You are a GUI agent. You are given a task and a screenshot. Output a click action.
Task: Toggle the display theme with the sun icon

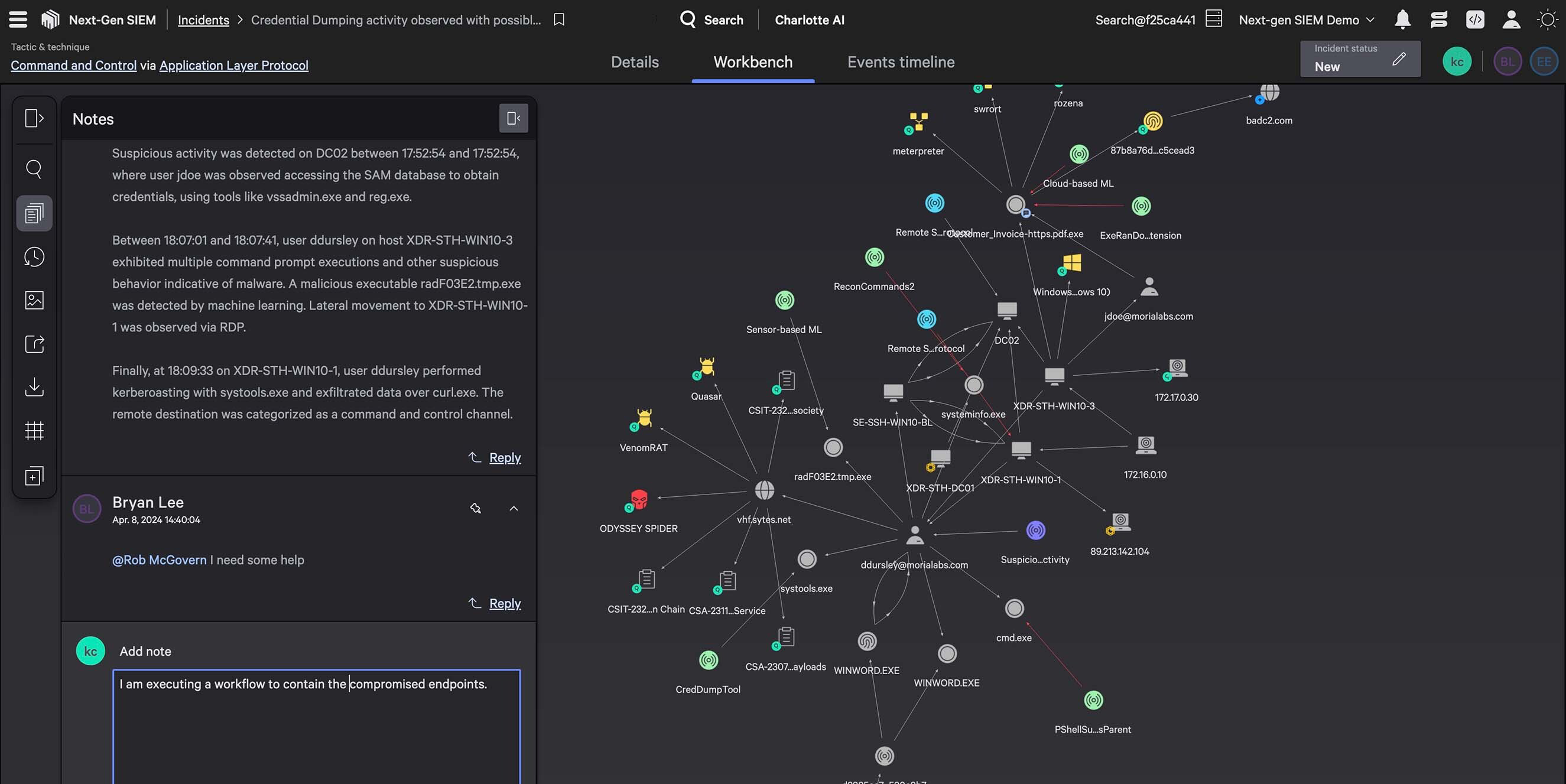pyautogui.click(x=1547, y=19)
